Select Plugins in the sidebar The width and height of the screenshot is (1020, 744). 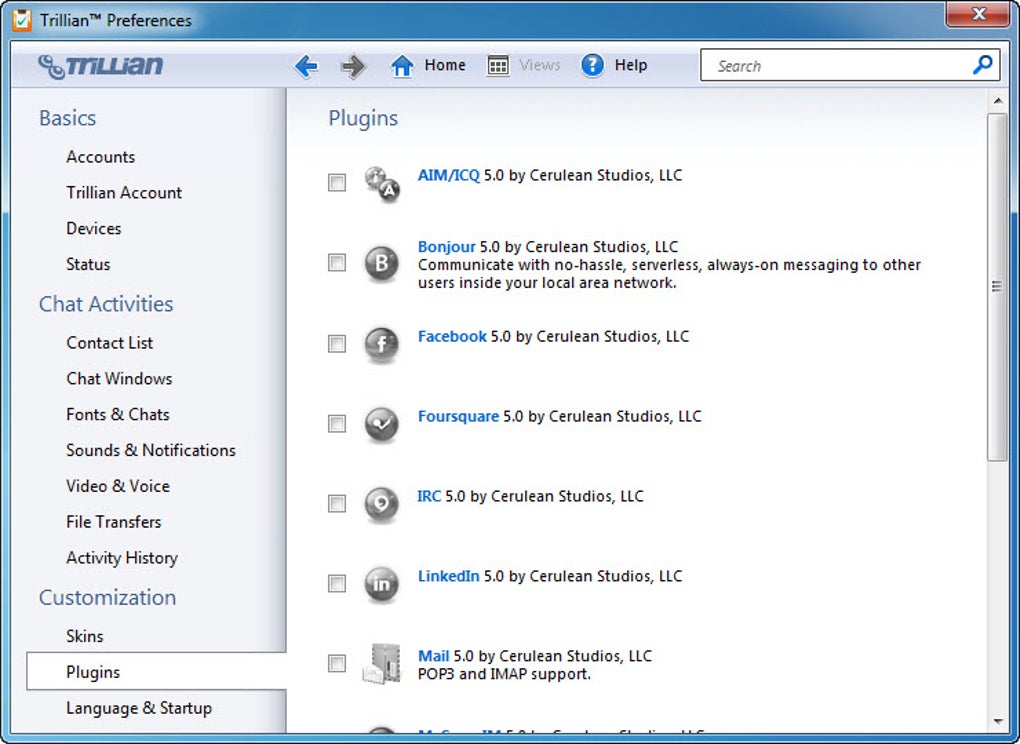(x=156, y=672)
